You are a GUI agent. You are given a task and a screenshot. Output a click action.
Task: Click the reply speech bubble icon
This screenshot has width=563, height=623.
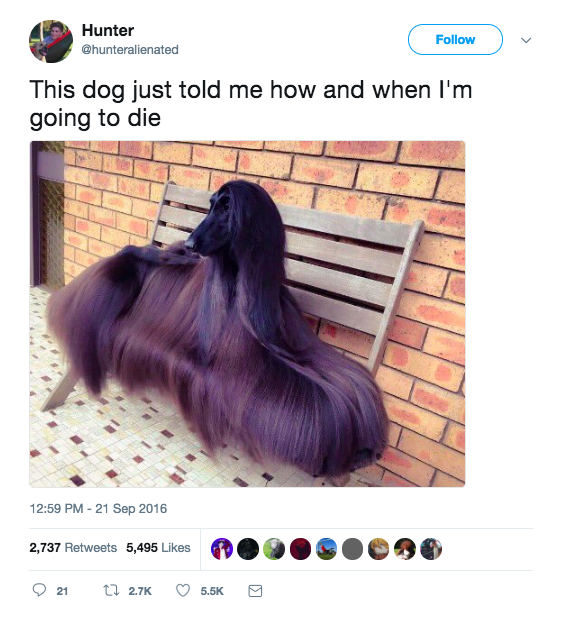tap(39, 590)
